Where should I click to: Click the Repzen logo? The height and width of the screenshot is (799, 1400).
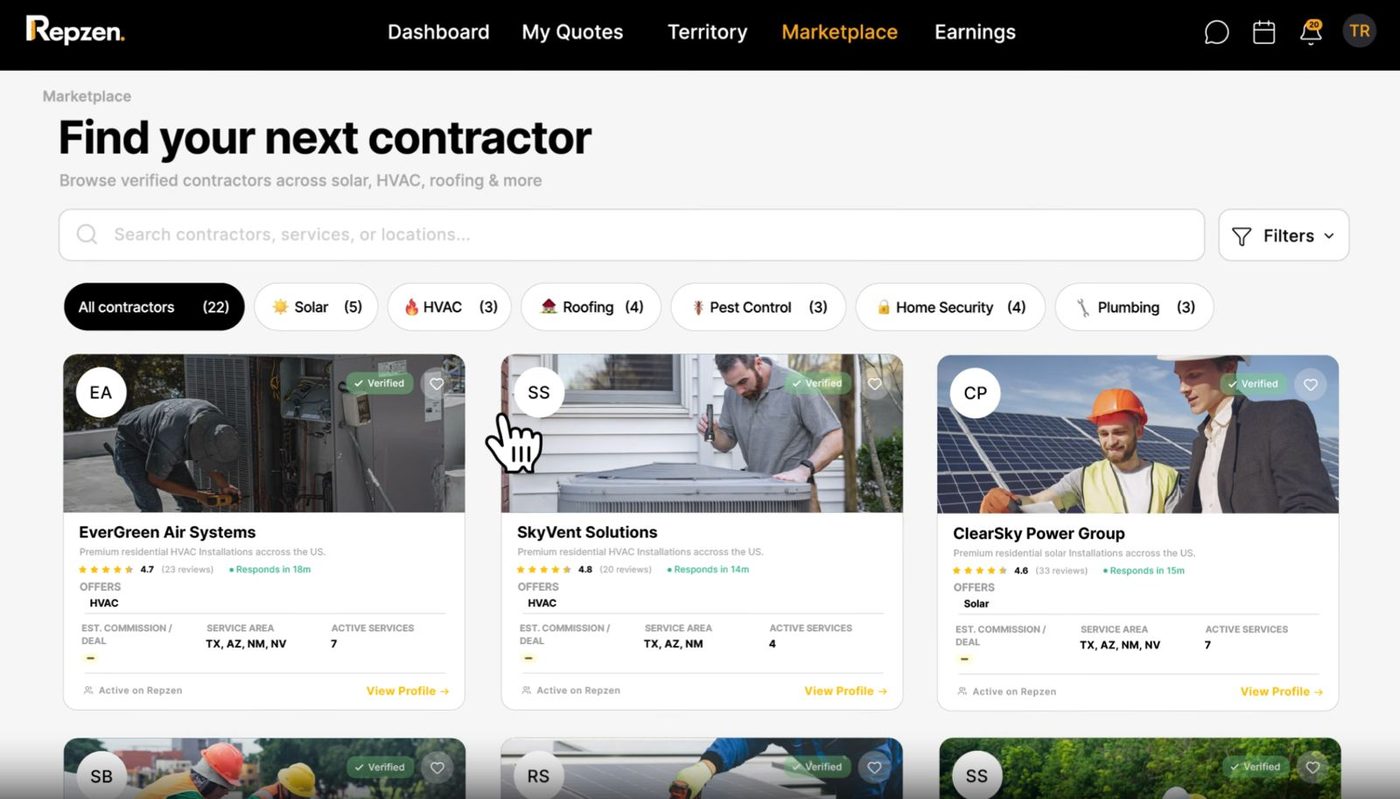click(75, 31)
